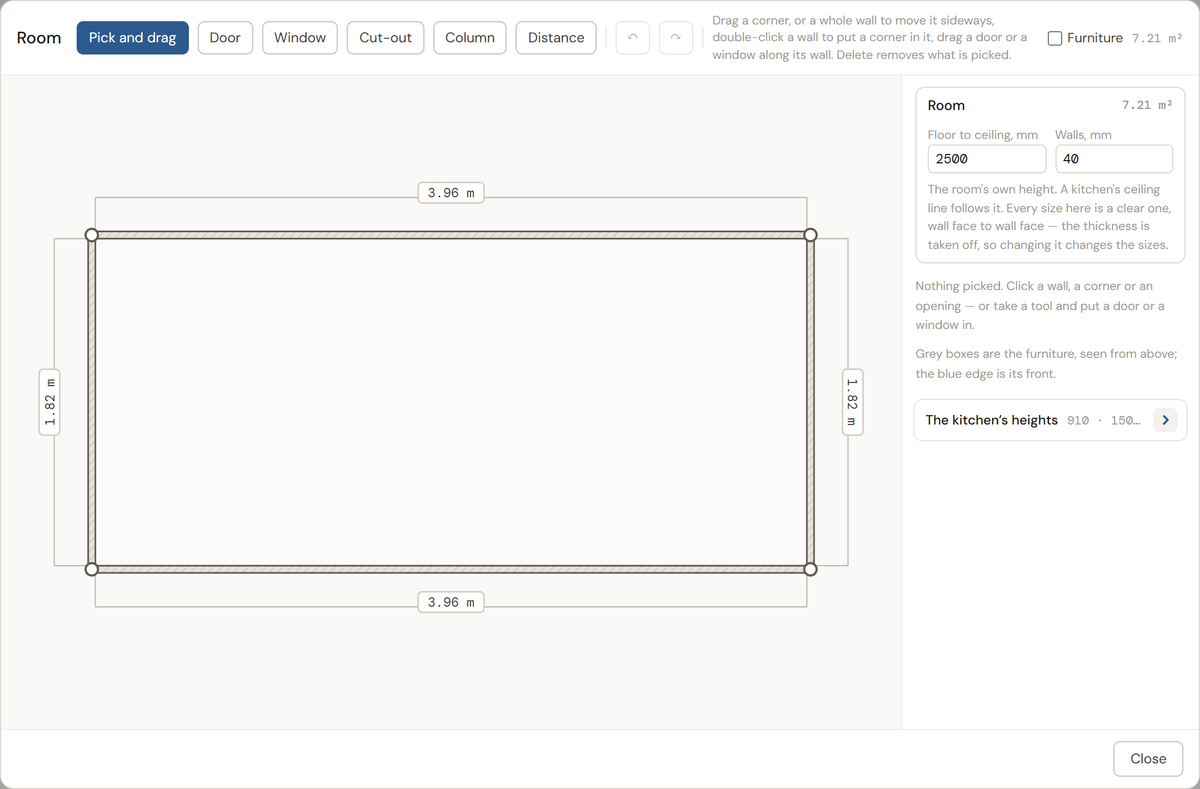Viewport: 1200px width, 789px height.
Task: Select the left wall of the room
Action: (92, 402)
